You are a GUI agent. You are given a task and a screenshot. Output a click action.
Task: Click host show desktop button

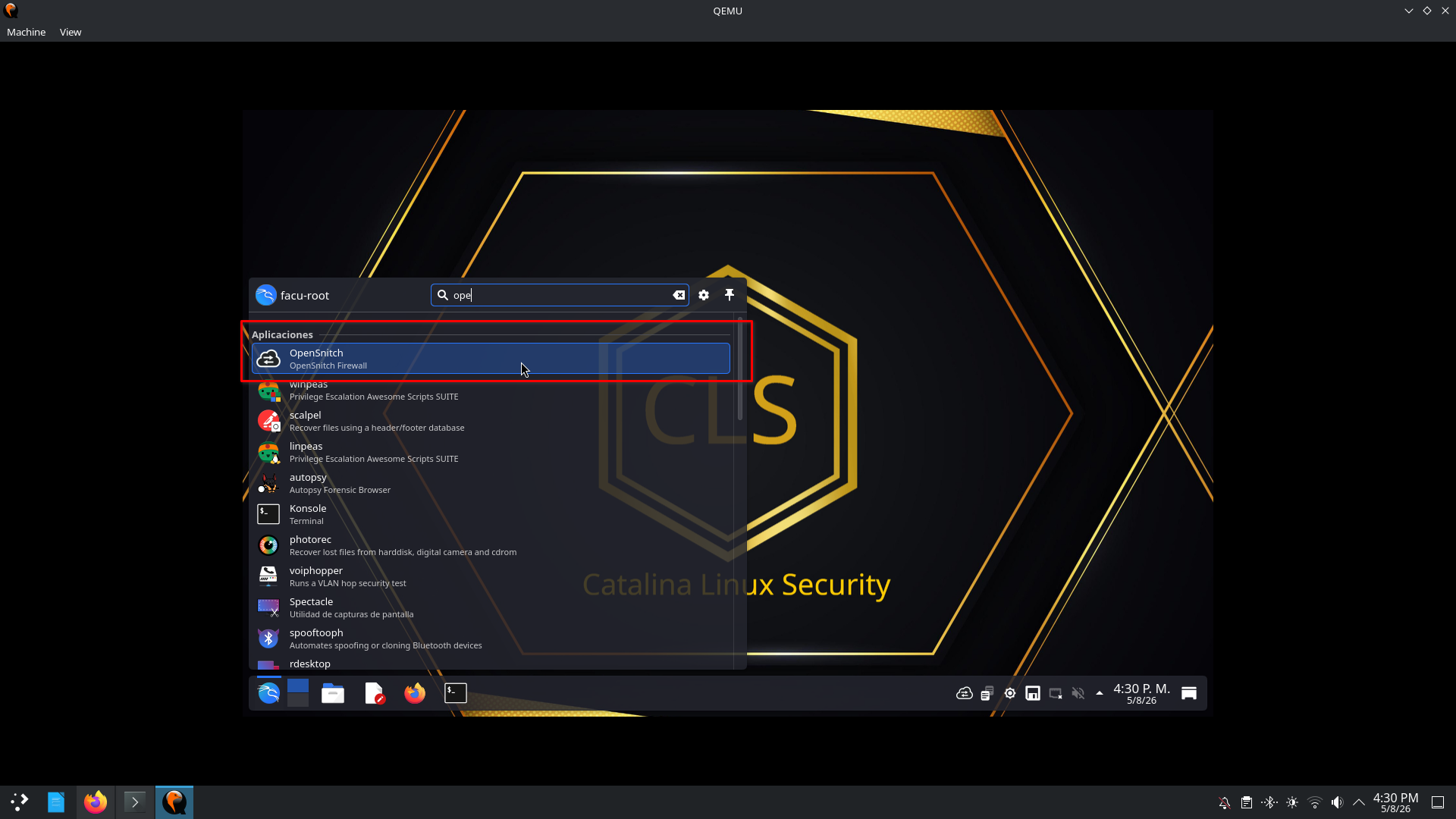click(x=1438, y=802)
